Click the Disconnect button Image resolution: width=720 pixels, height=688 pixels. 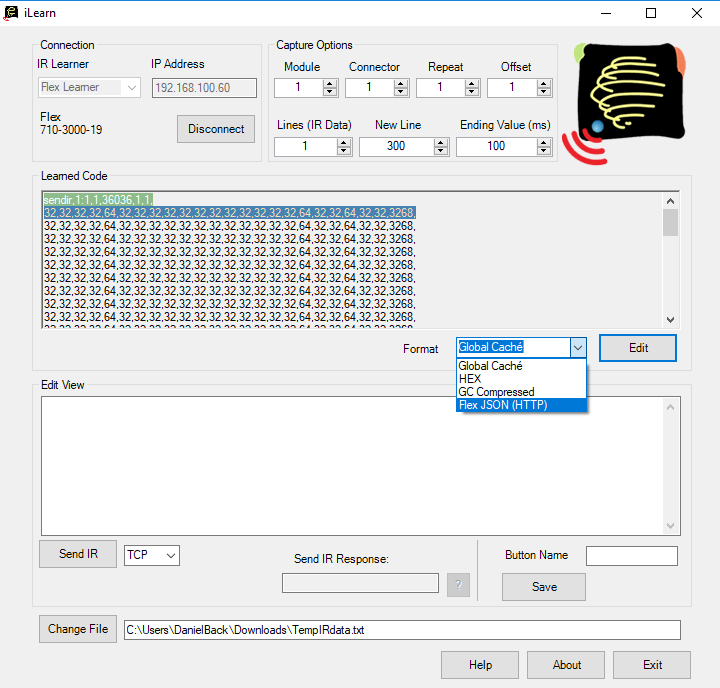(x=216, y=129)
